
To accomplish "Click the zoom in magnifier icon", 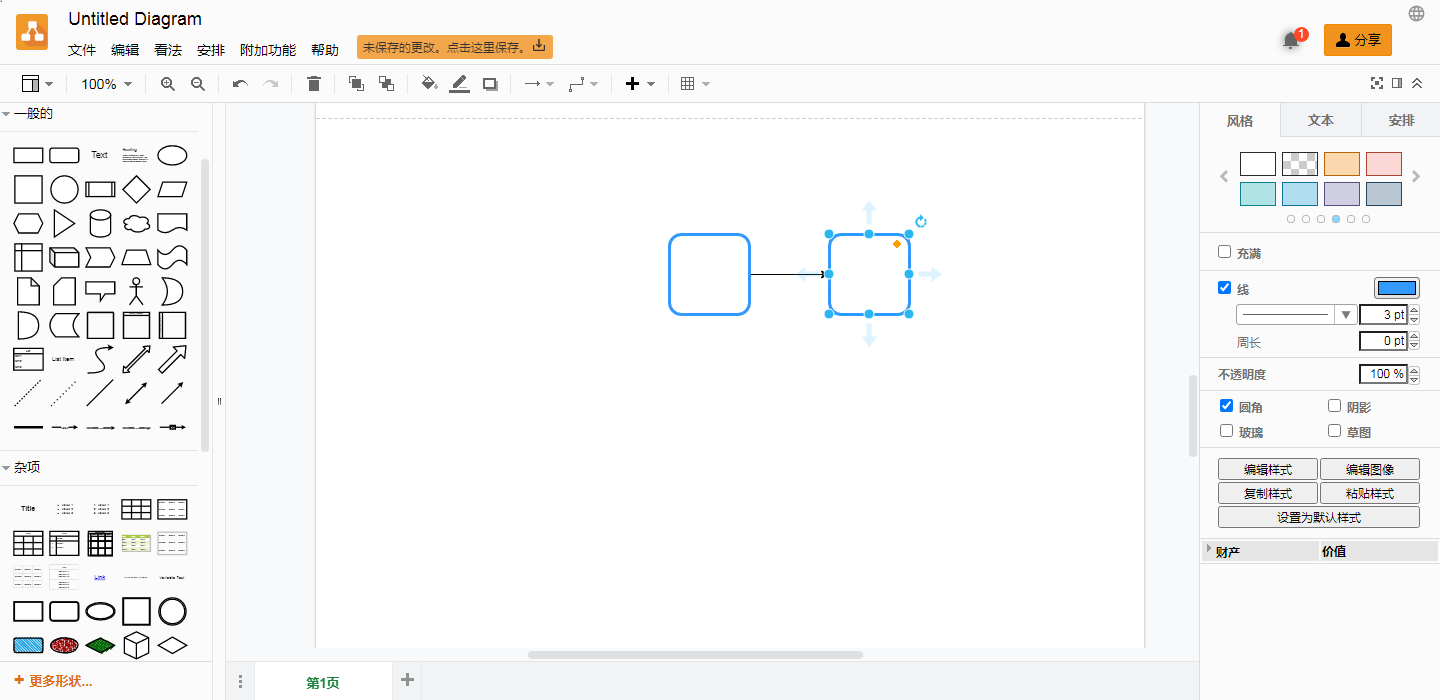I will [168, 84].
